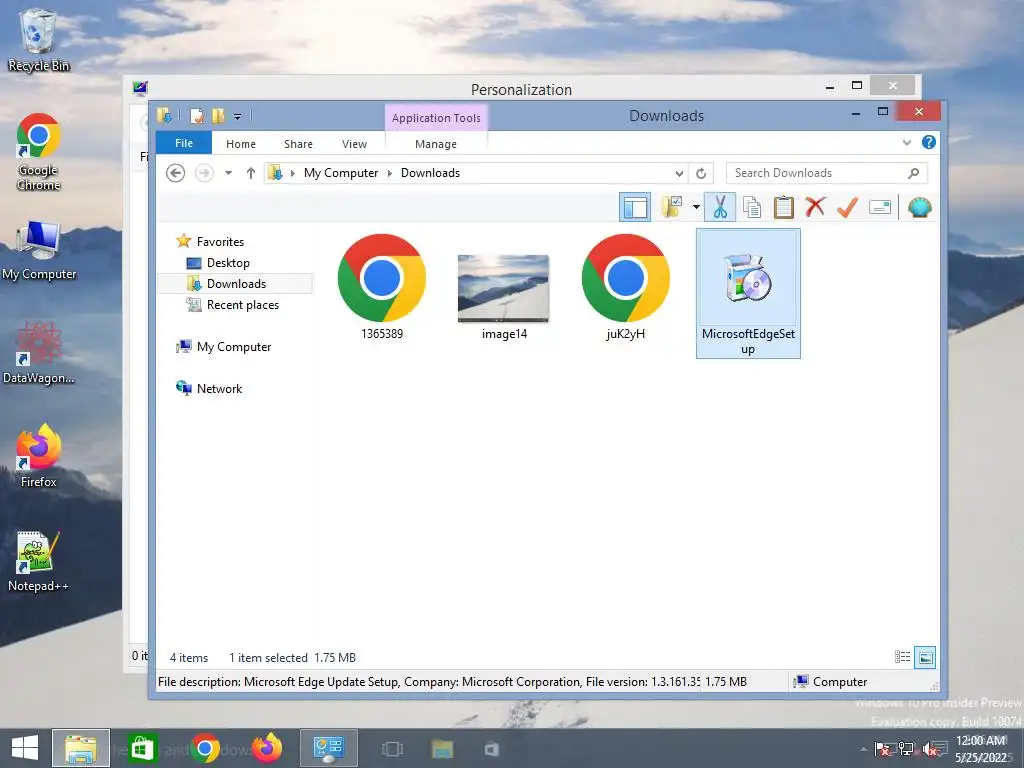Click the search magnifier icon
Image resolution: width=1024 pixels, height=768 pixels.
914,173
